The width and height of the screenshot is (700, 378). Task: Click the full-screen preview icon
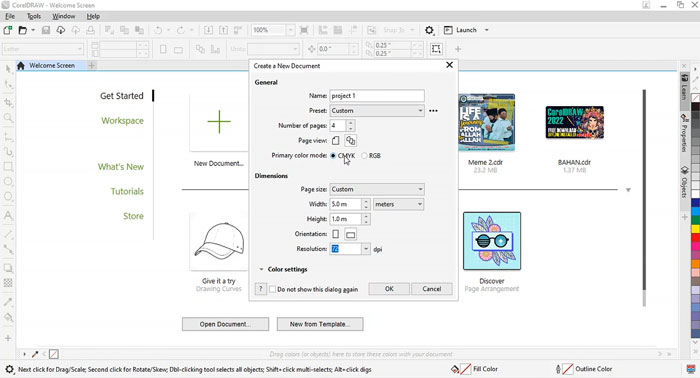click(x=304, y=30)
